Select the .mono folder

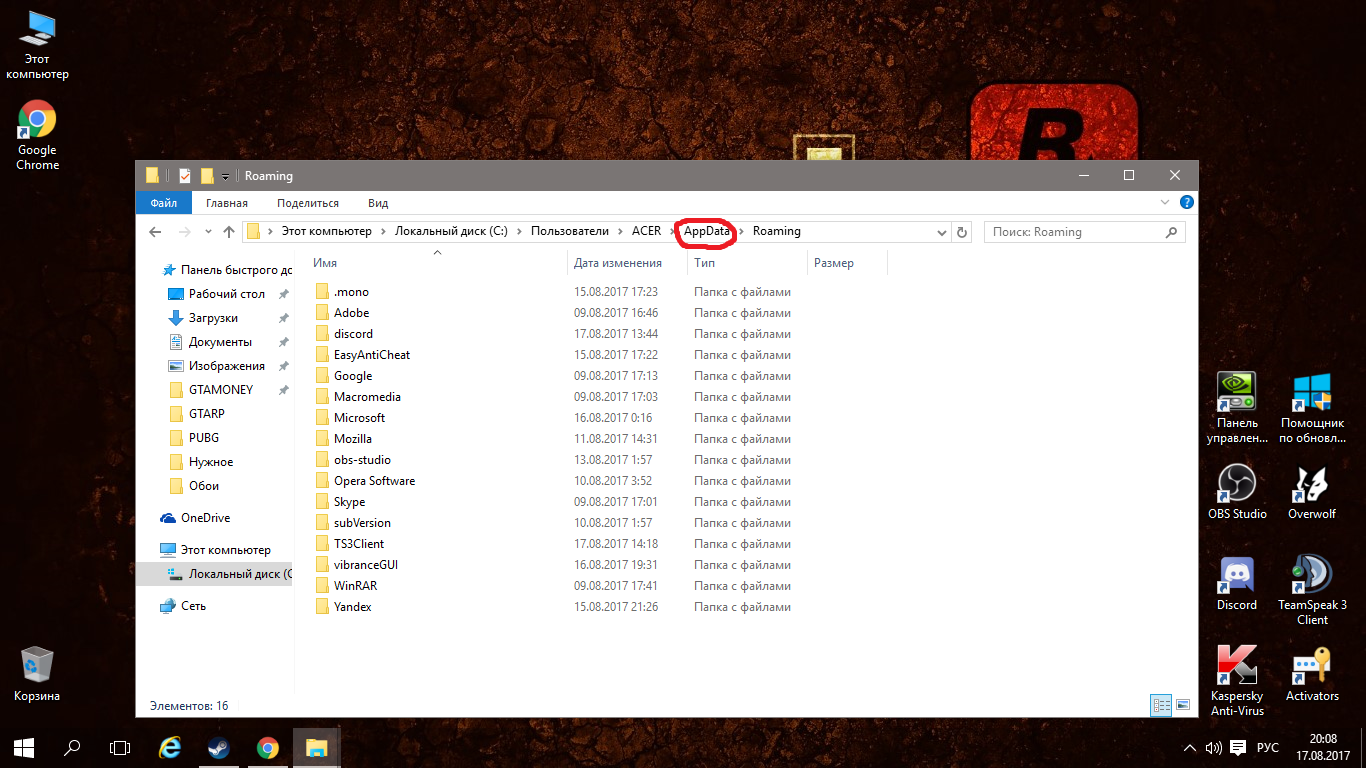click(x=351, y=292)
